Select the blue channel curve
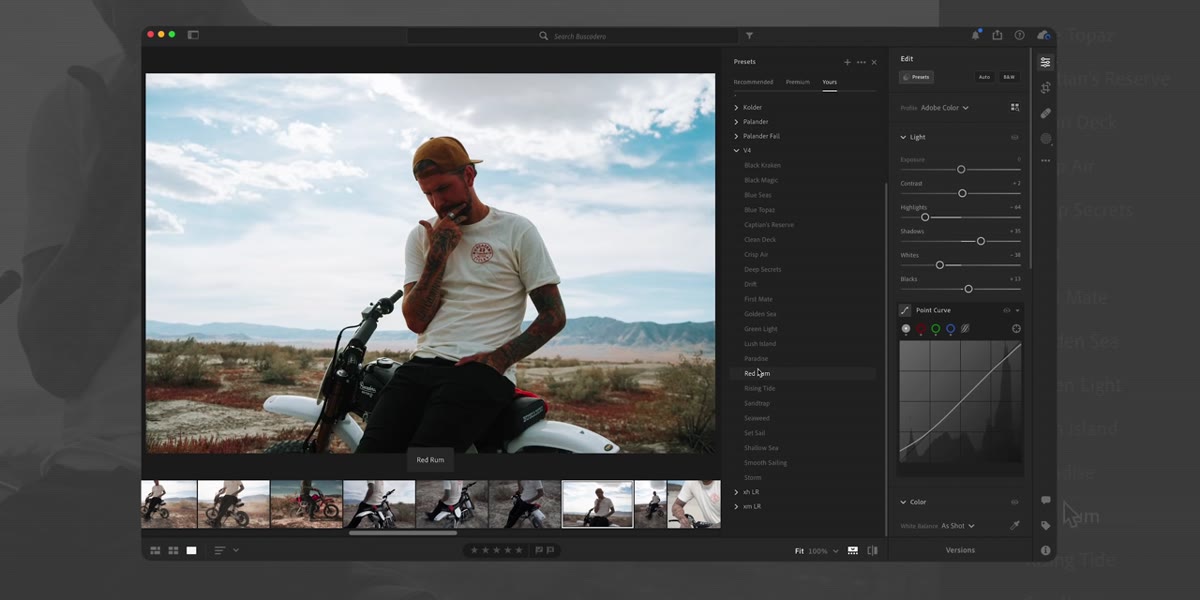Screen dimensions: 1200x600 pos(950,328)
